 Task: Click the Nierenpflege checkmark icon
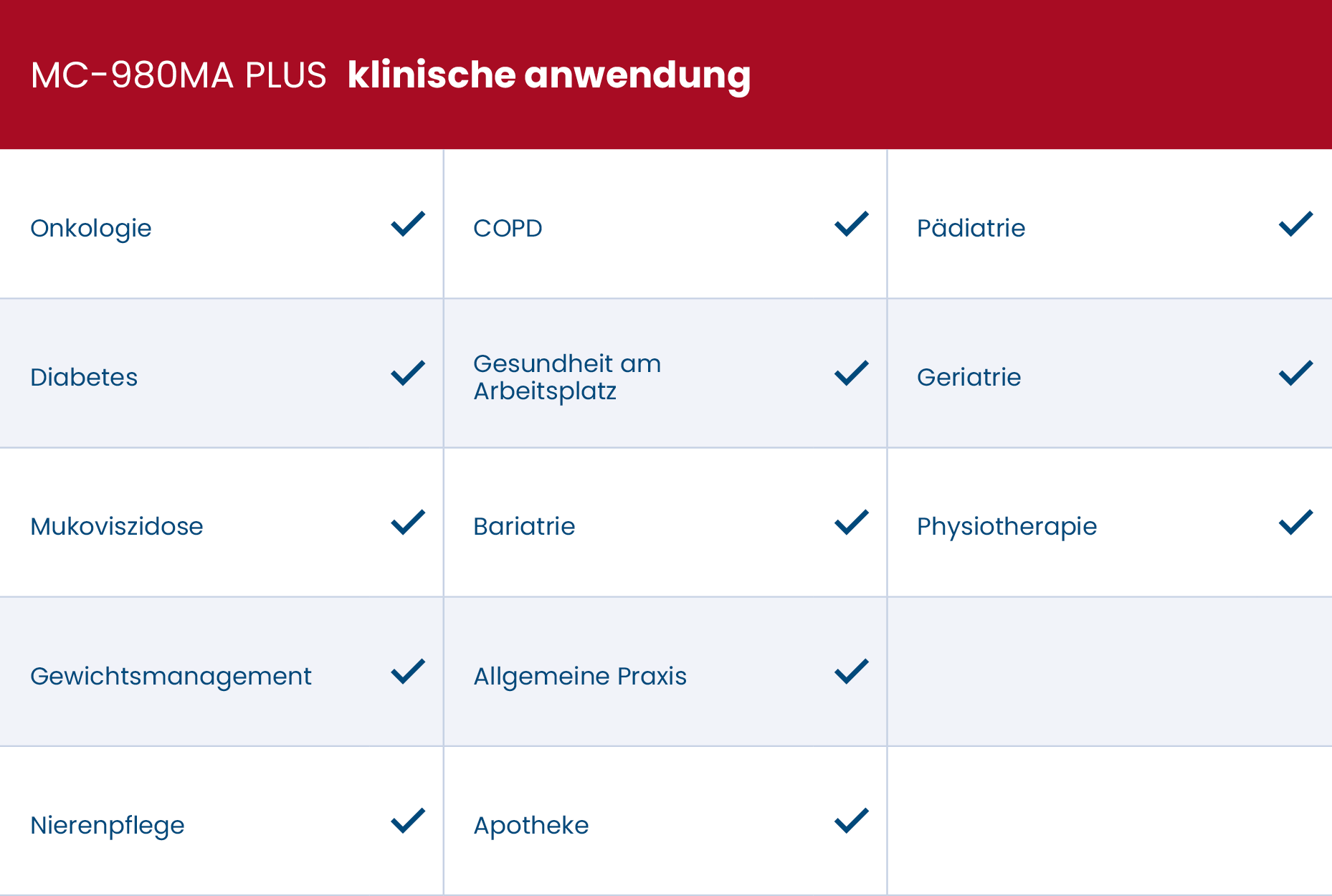(408, 821)
